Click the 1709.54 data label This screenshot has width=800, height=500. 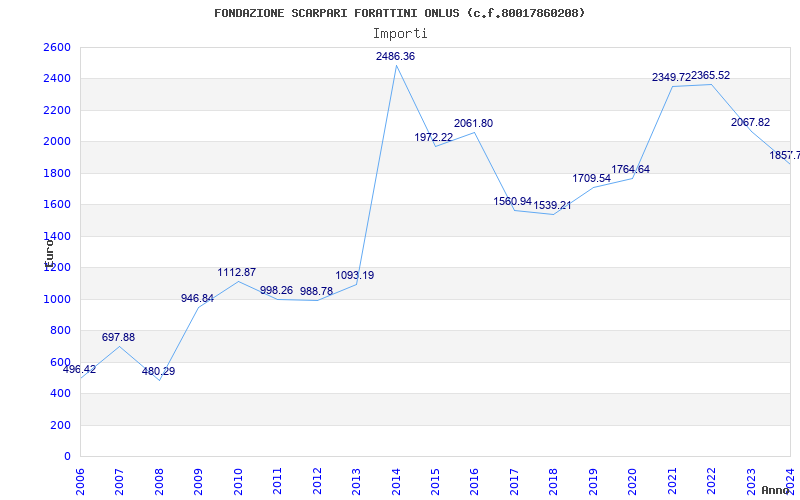tap(591, 179)
